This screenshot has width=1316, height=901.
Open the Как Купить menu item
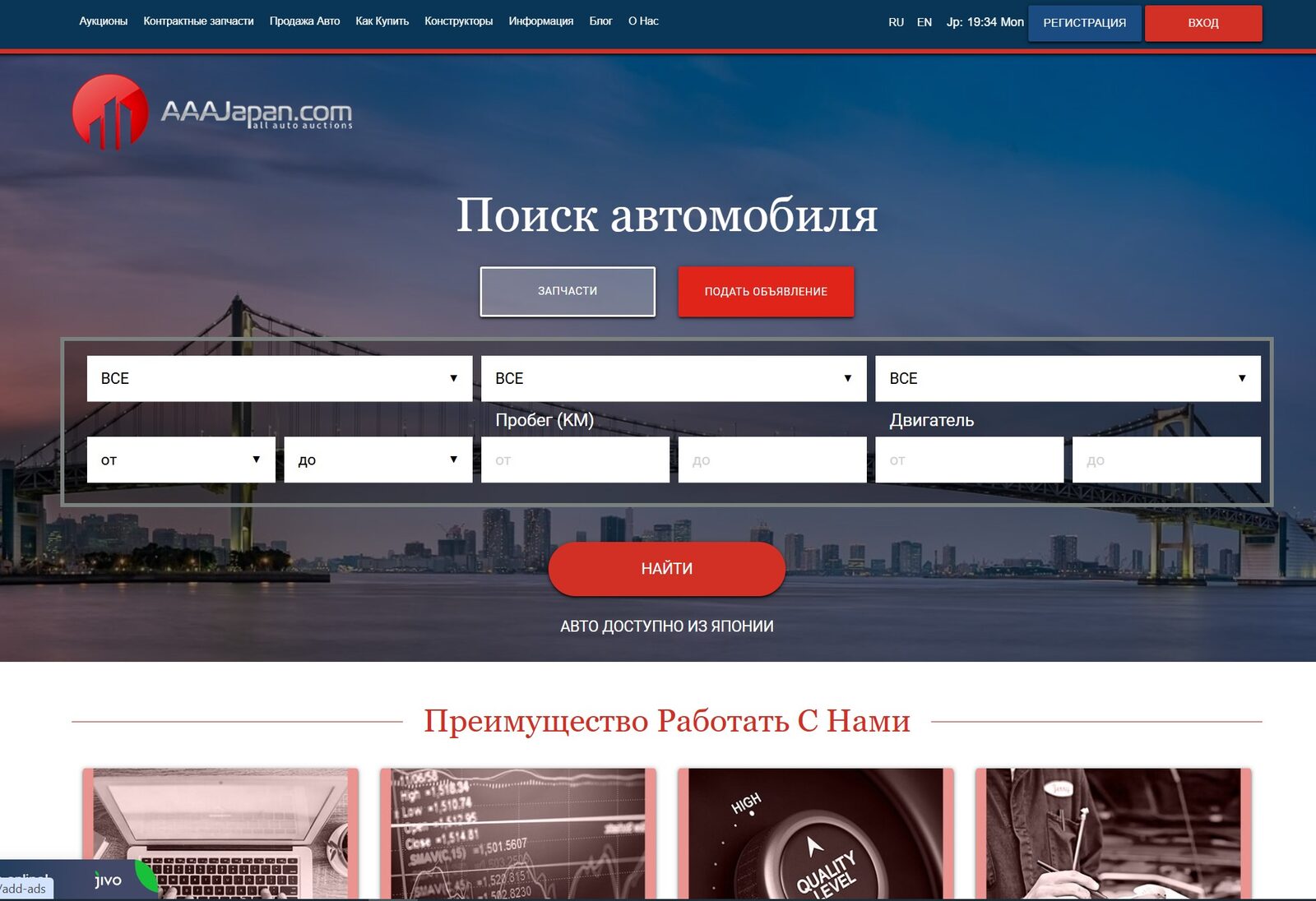[381, 21]
